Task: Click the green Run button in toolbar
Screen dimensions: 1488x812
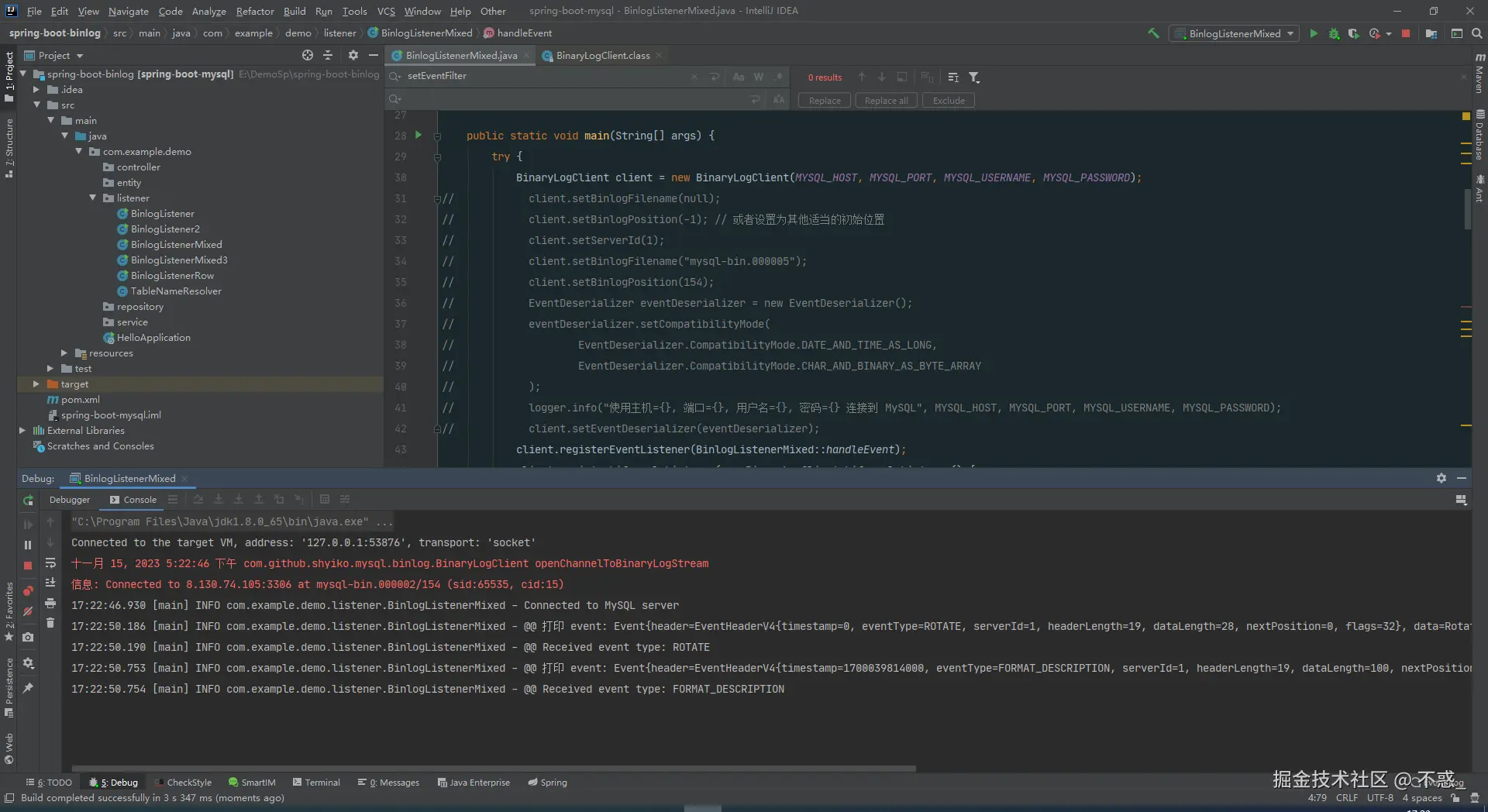Action: pyautogui.click(x=1313, y=33)
